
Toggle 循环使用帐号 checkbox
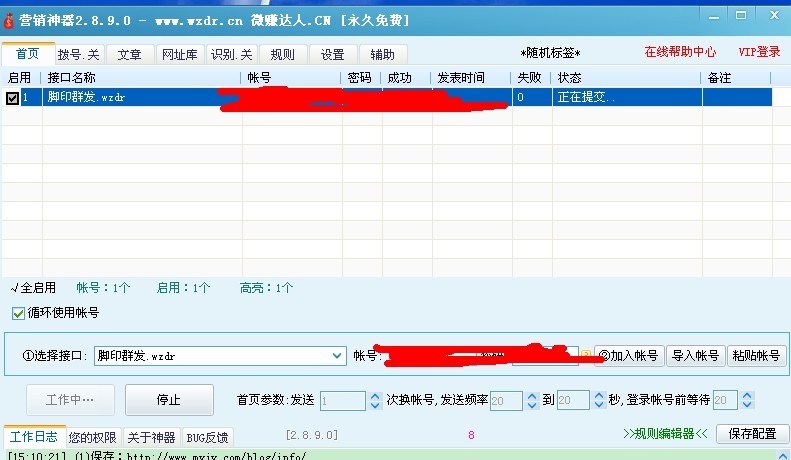(x=18, y=313)
